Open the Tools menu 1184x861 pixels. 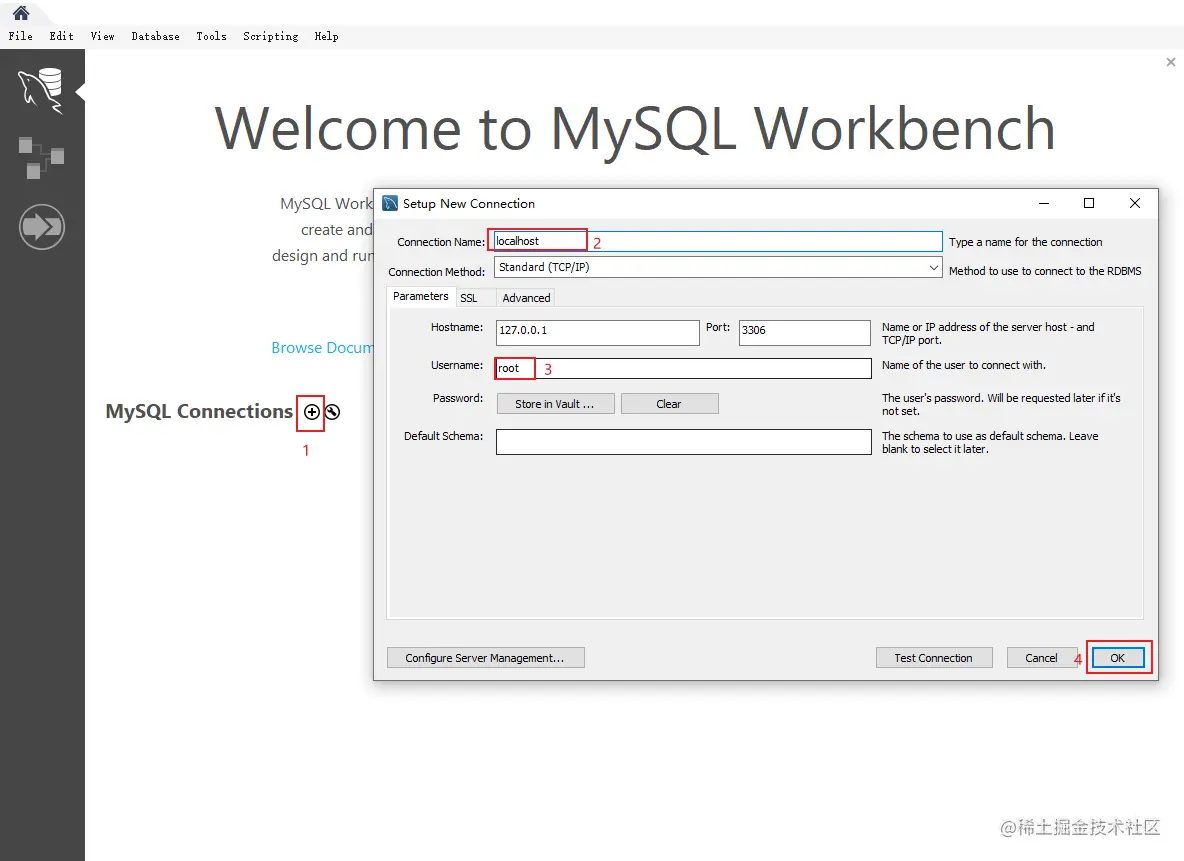(x=211, y=36)
